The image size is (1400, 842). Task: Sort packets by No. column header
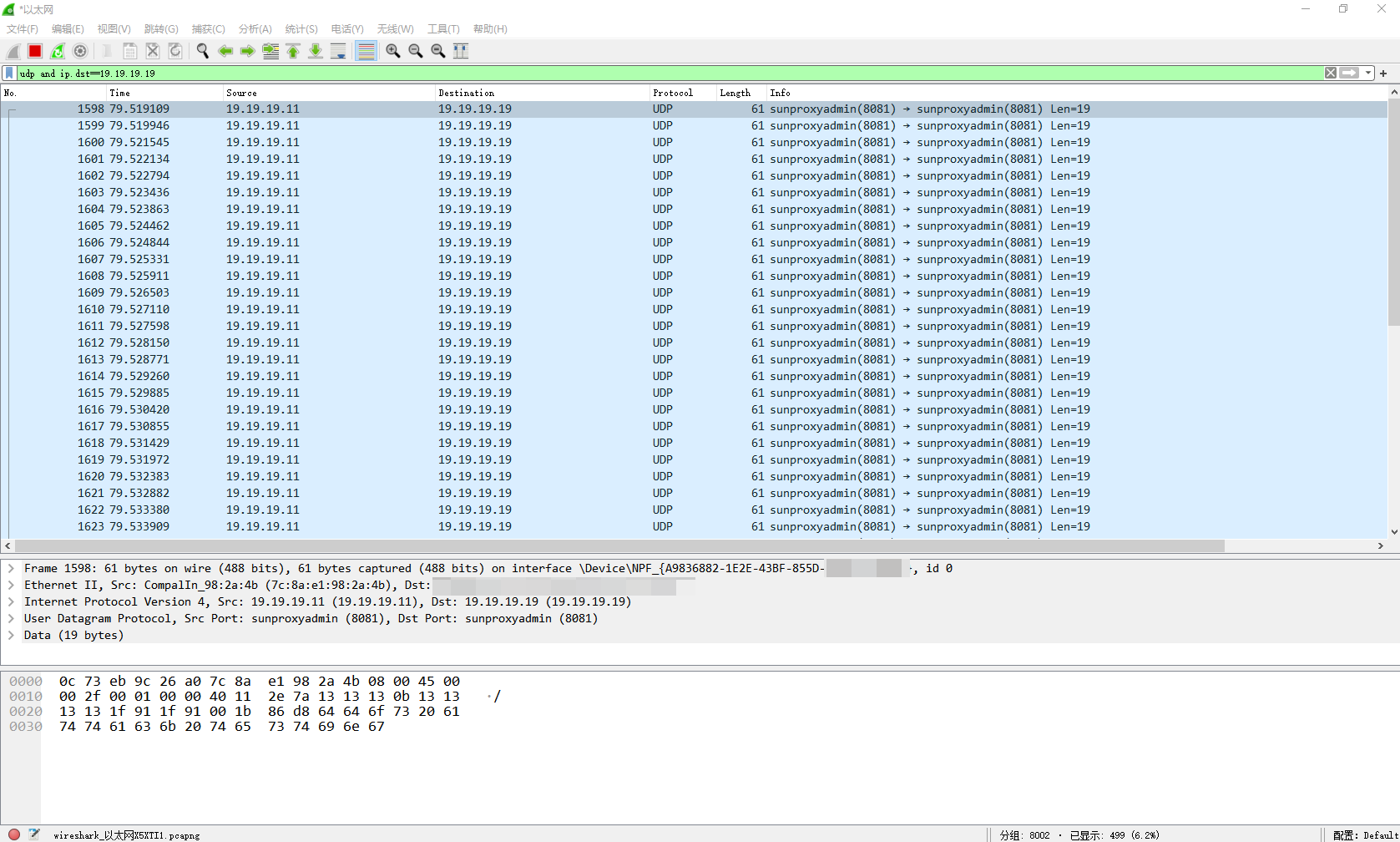click(55, 93)
